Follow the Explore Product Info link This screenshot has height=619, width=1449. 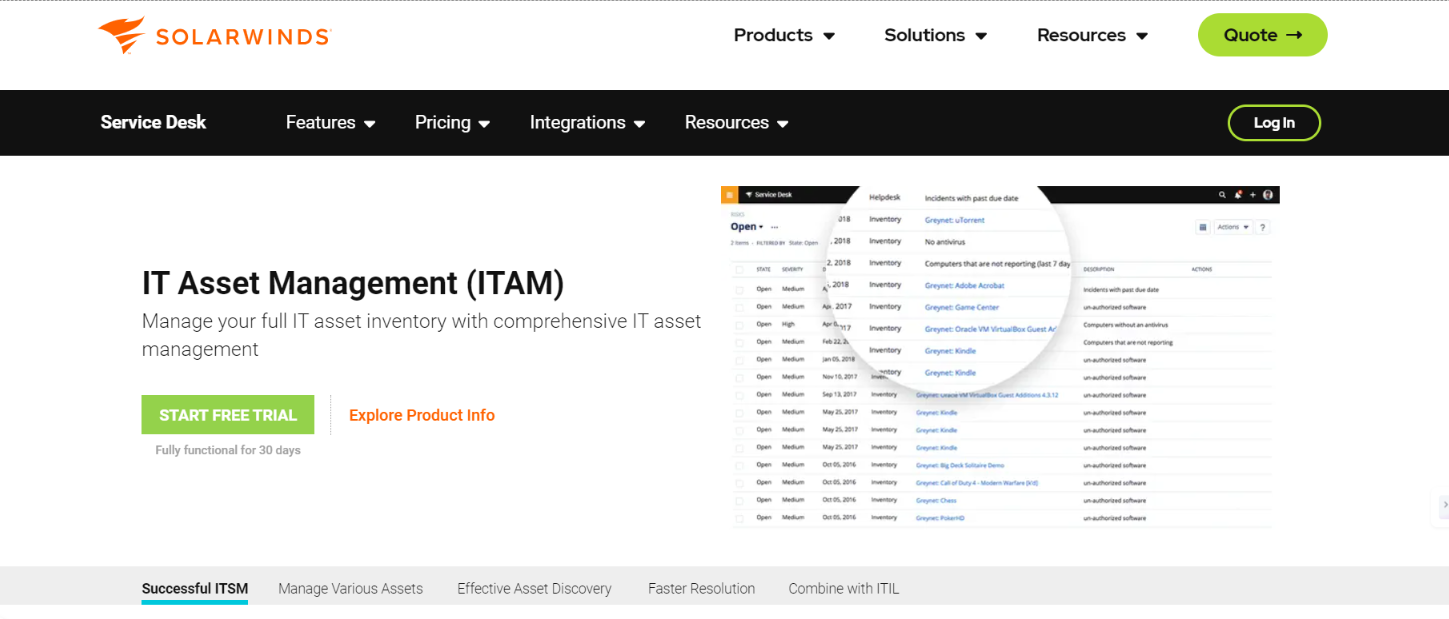point(422,415)
